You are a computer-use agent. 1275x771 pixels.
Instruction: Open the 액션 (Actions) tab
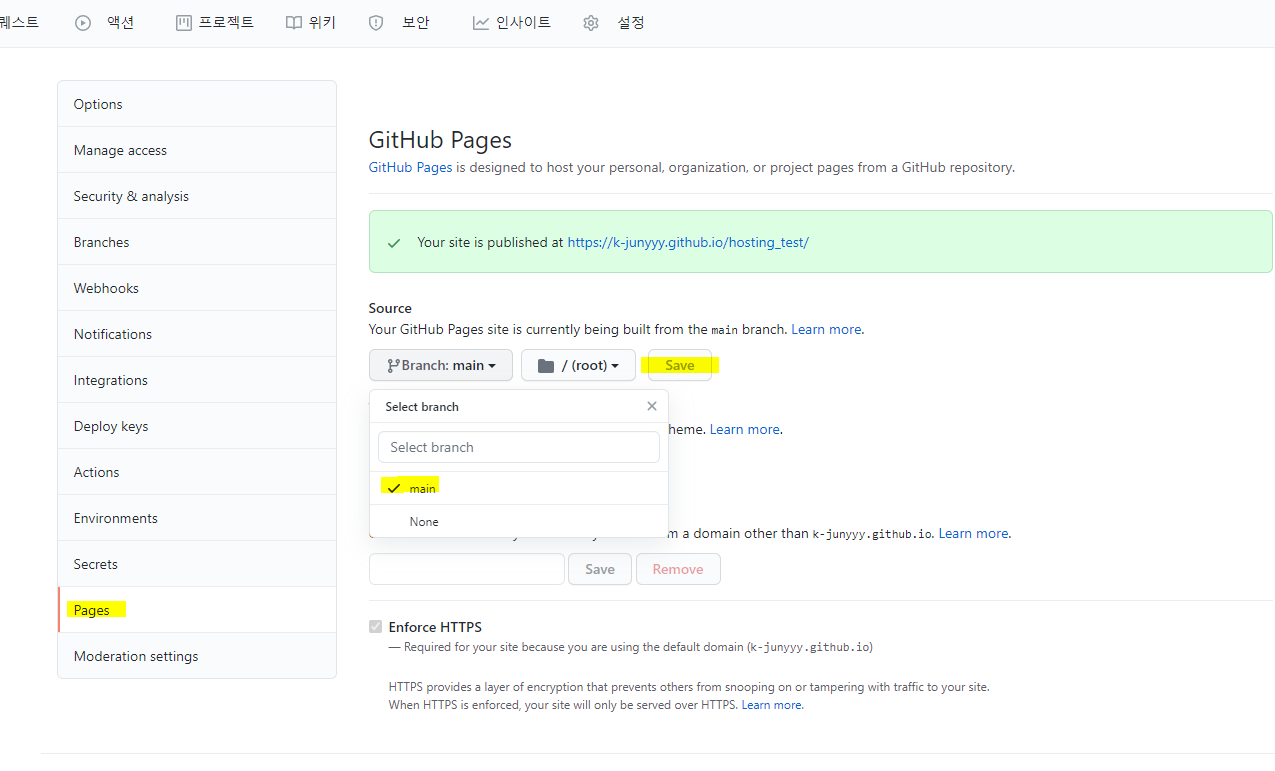[x=105, y=22]
